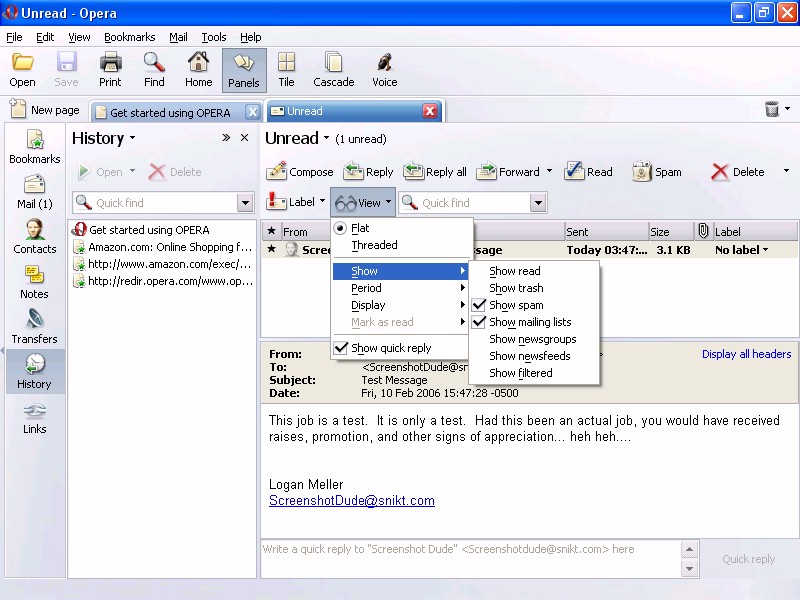Viewport: 800px width, 600px height.
Task: Open the Bookmarks menu
Action: coord(130,37)
